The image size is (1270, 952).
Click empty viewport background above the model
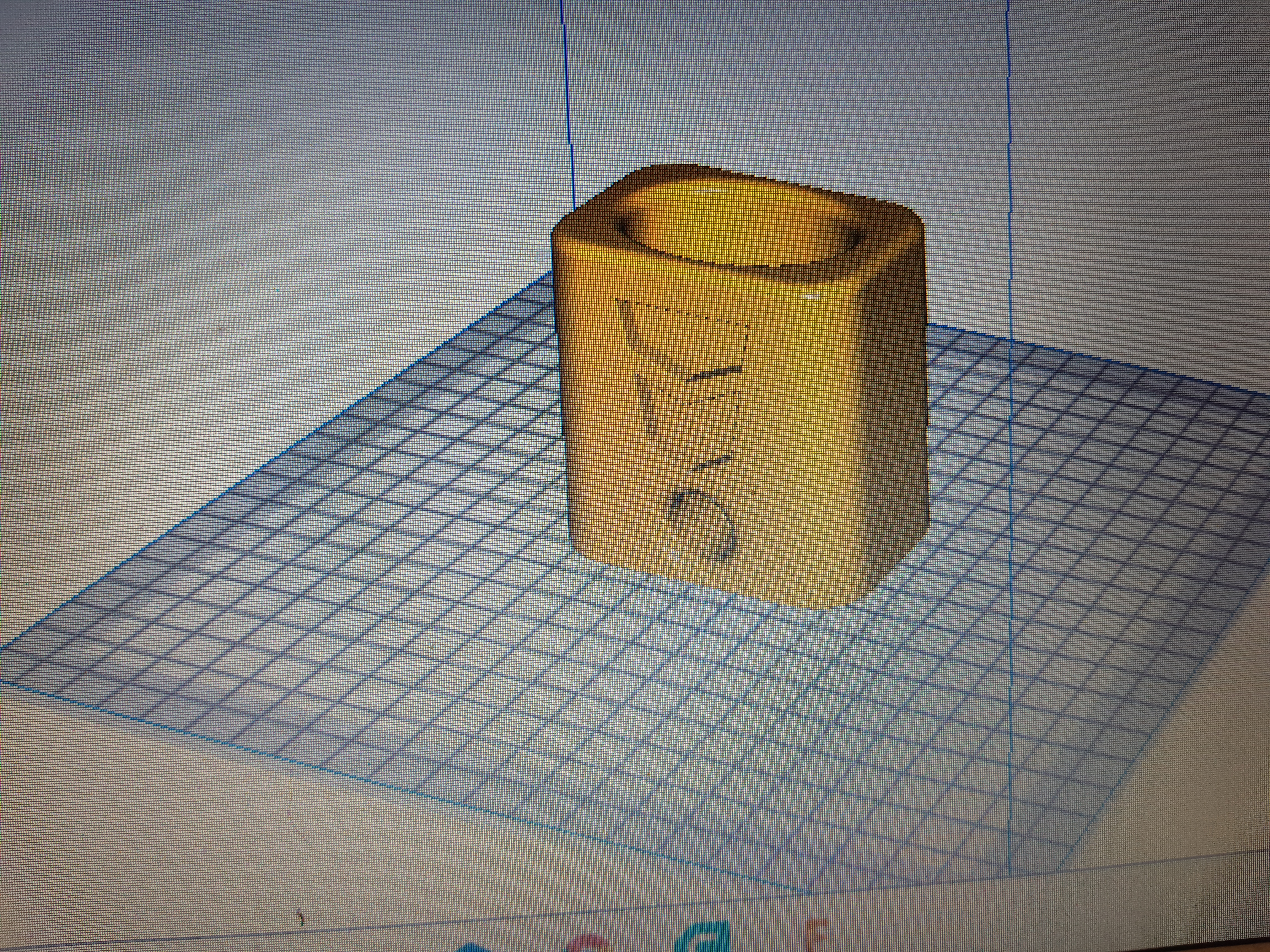click(775, 86)
